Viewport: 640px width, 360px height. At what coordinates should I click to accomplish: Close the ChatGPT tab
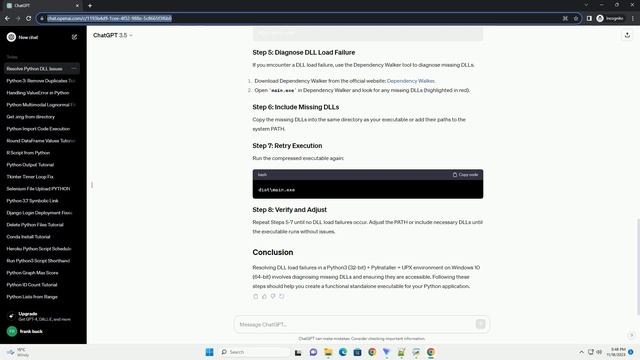[x=77, y=6]
